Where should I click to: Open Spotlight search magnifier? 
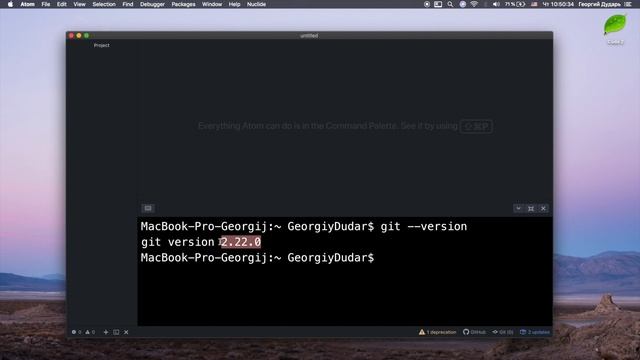pos(450,4)
